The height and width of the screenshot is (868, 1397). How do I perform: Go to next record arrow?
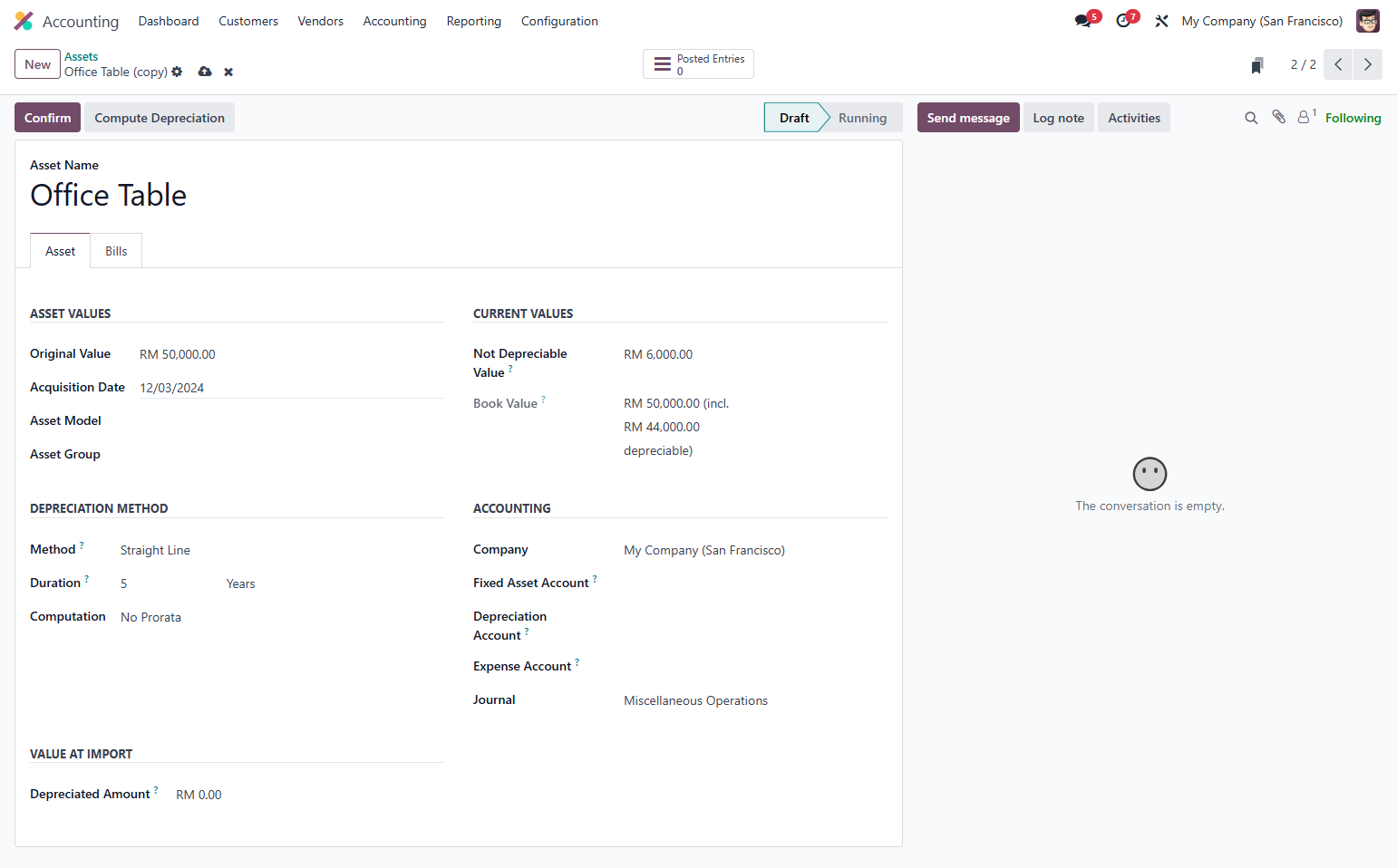[1368, 64]
